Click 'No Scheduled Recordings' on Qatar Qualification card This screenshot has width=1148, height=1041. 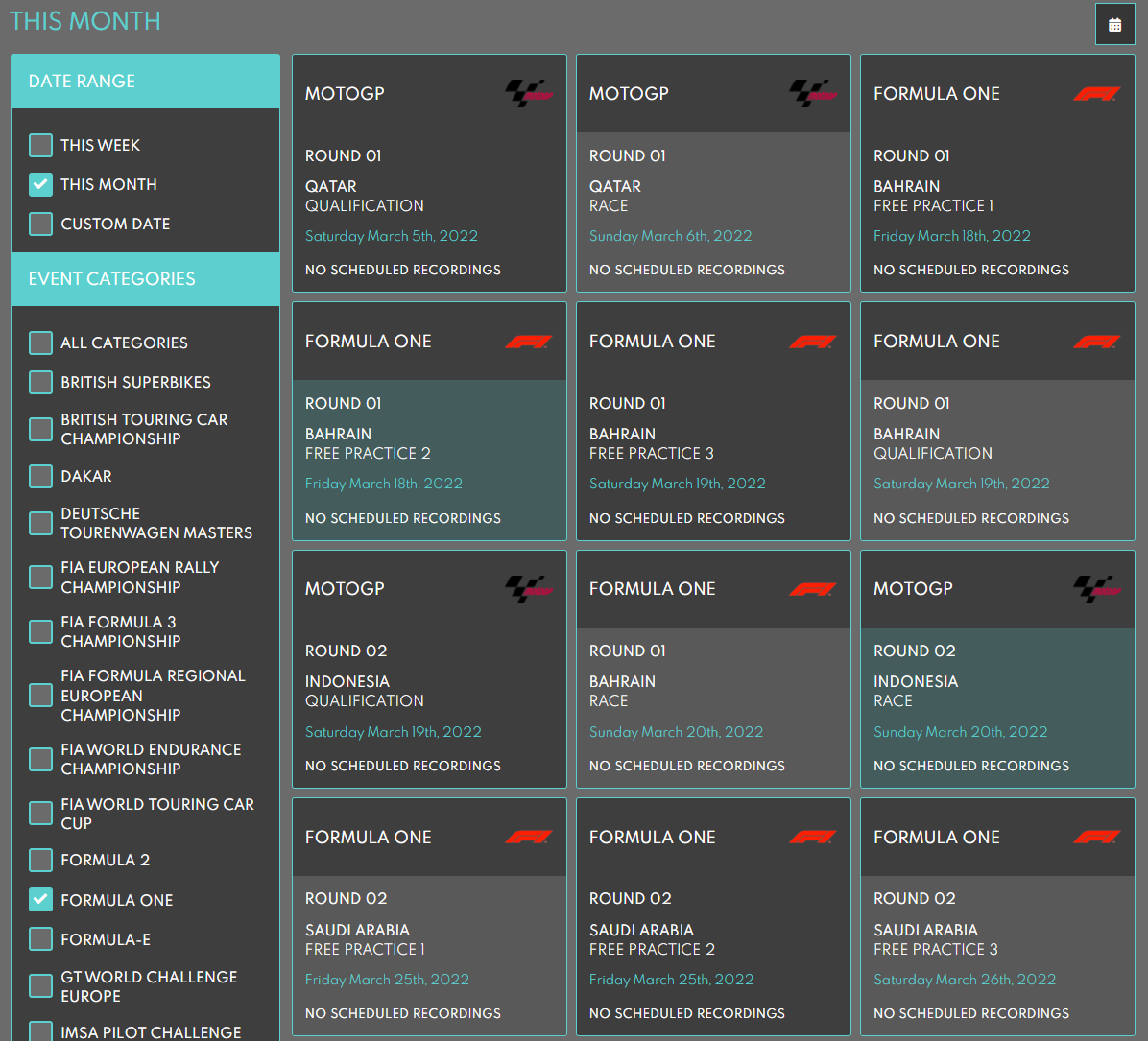403,270
